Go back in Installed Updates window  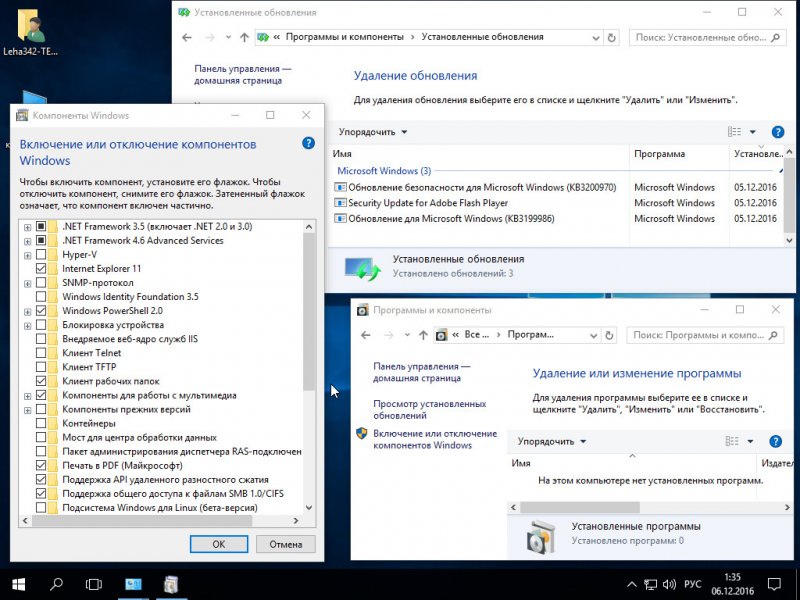pyautogui.click(x=187, y=37)
